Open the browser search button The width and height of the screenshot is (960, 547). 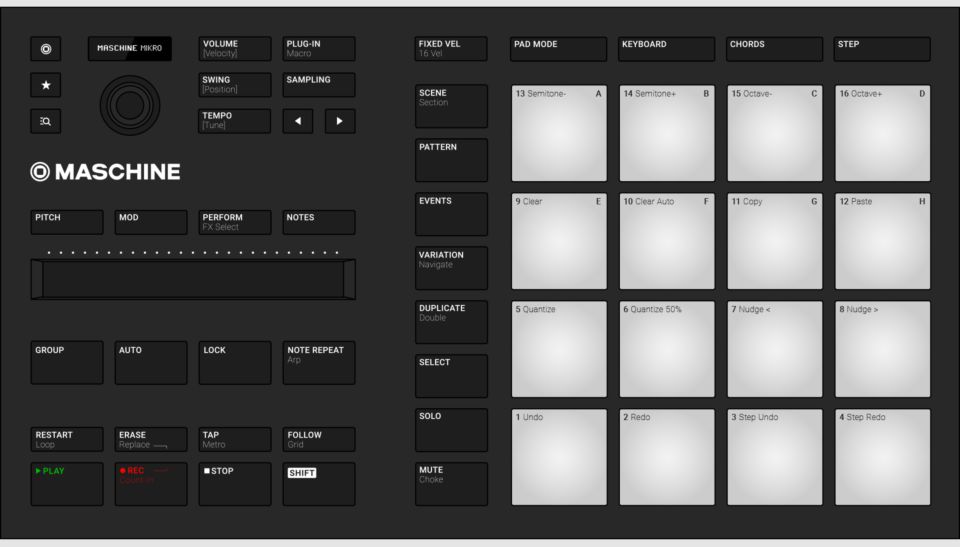[45, 121]
